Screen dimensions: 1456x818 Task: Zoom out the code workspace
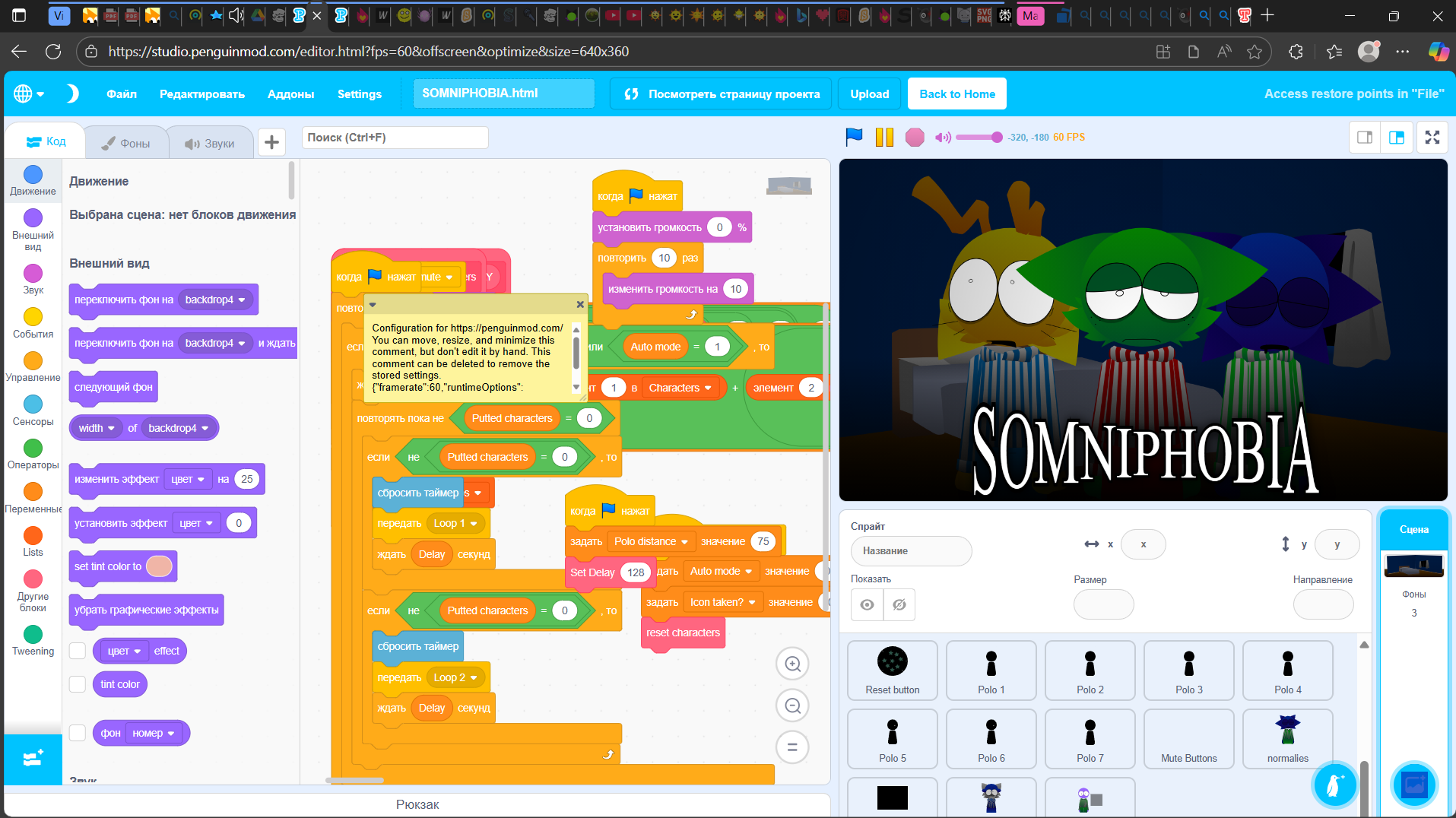tap(792, 706)
